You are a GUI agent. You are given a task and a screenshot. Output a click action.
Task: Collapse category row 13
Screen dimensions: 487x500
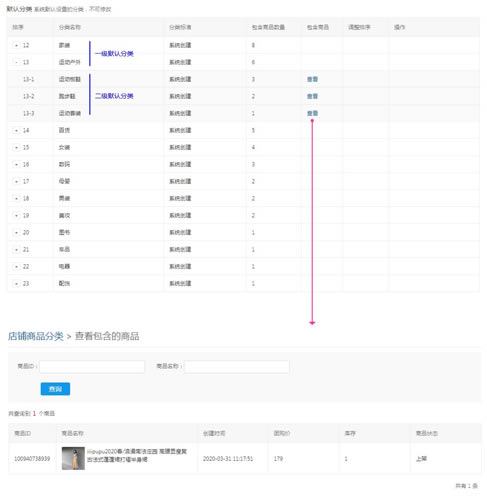[16, 62]
